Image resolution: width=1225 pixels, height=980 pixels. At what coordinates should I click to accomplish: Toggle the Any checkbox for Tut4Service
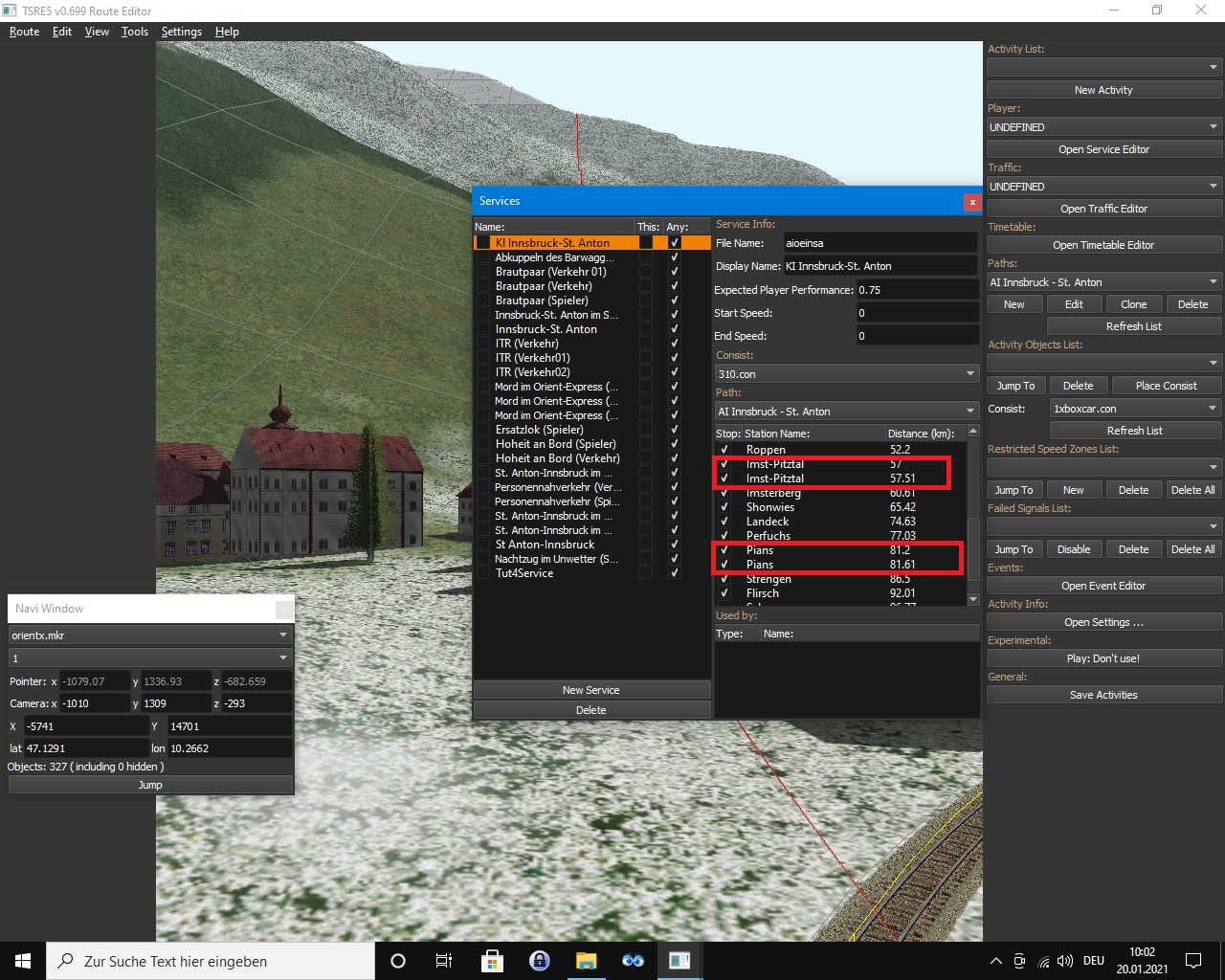point(675,573)
